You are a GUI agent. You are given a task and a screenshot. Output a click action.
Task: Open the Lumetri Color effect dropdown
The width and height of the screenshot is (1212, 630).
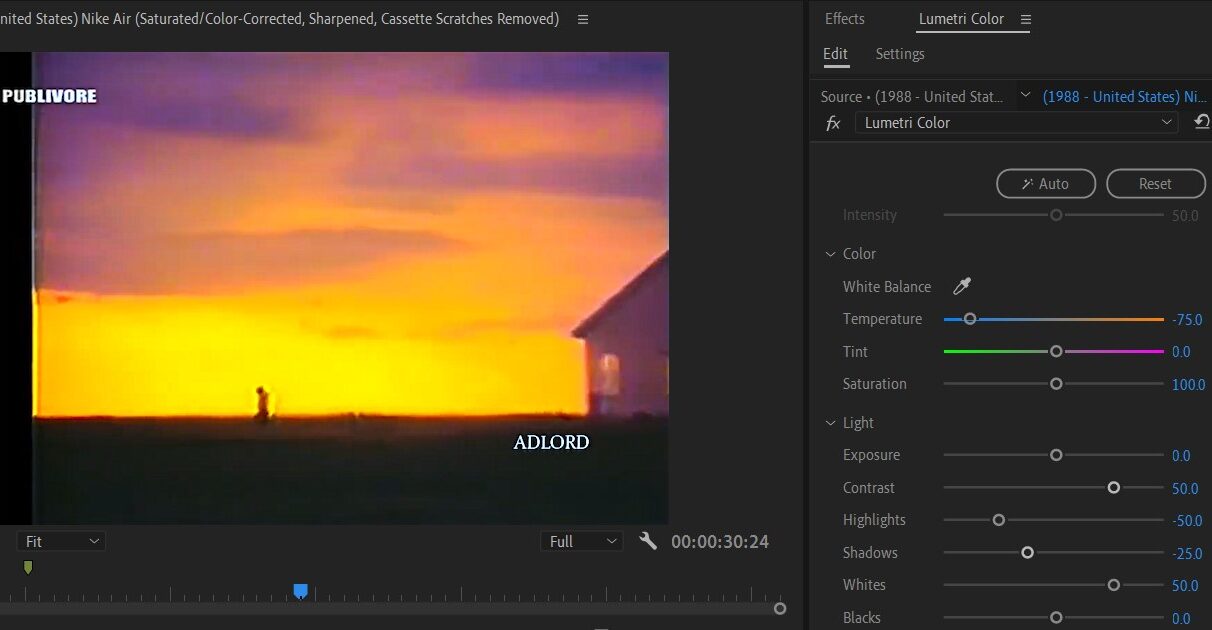pyautogui.click(x=1017, y=123)
